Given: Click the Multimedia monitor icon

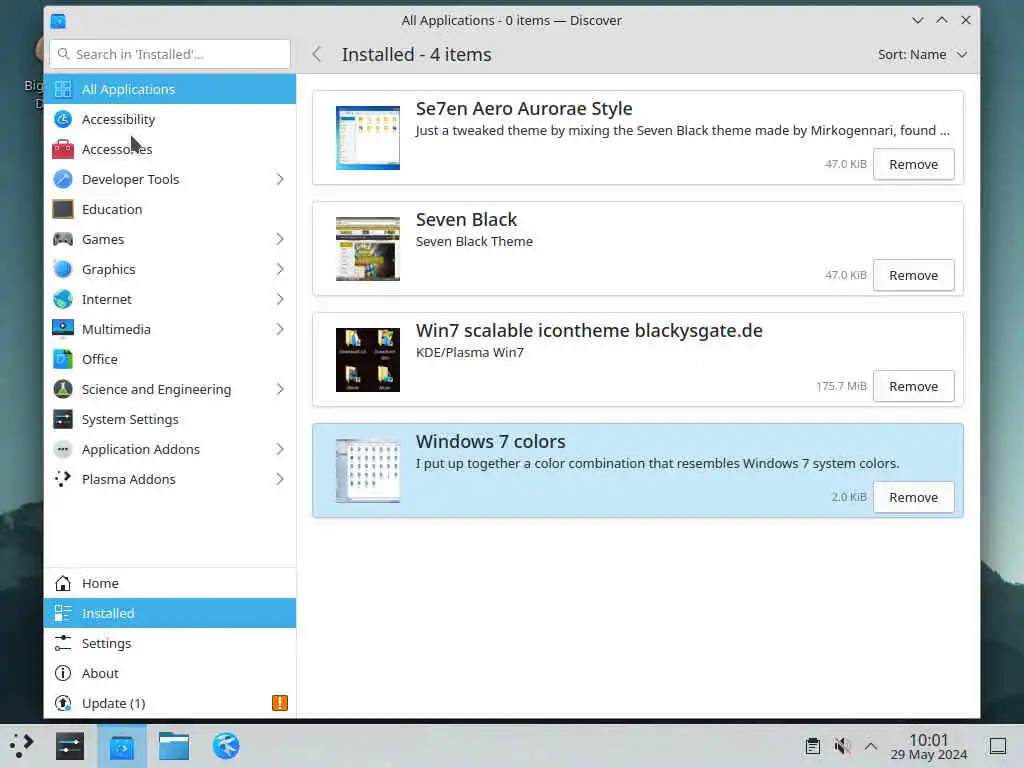Looking at the screenshot, I should 63,329.
